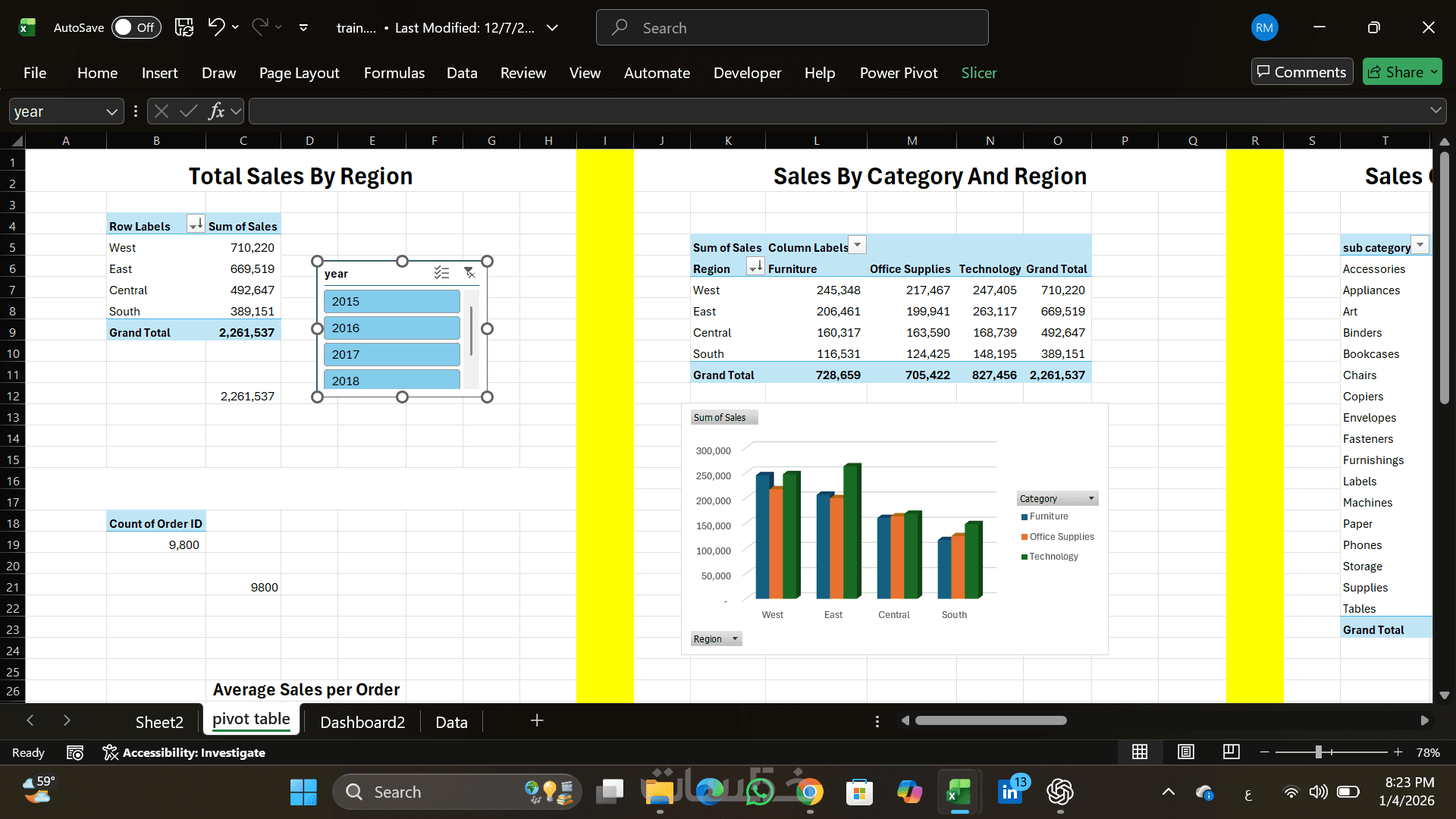Image resolution: width=1456 pixels, height=819 pixels.
Task: Open the Column Labels filter dropdown
Action: point(857,245)
